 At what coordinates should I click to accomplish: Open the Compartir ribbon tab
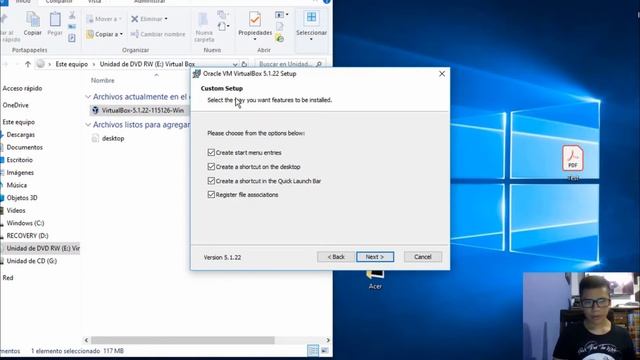pos(59,2)
